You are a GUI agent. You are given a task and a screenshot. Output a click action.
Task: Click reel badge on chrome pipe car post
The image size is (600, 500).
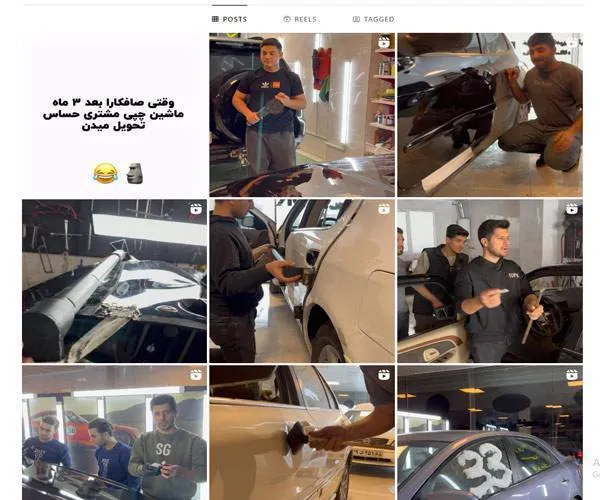(196, 209)
